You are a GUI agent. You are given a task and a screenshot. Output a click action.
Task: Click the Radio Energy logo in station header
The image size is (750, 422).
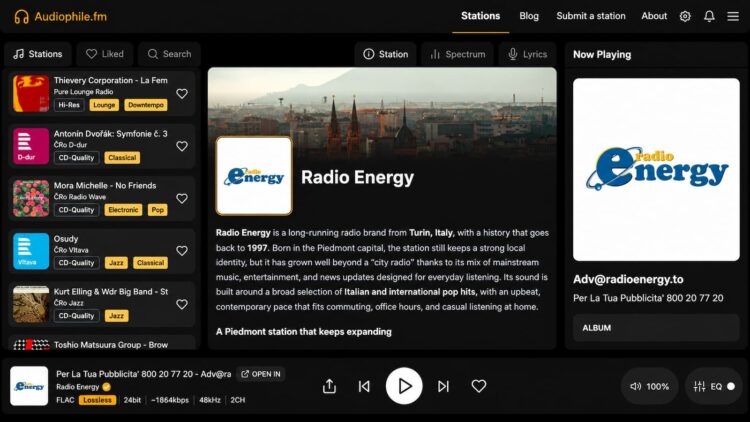(254, 176)
